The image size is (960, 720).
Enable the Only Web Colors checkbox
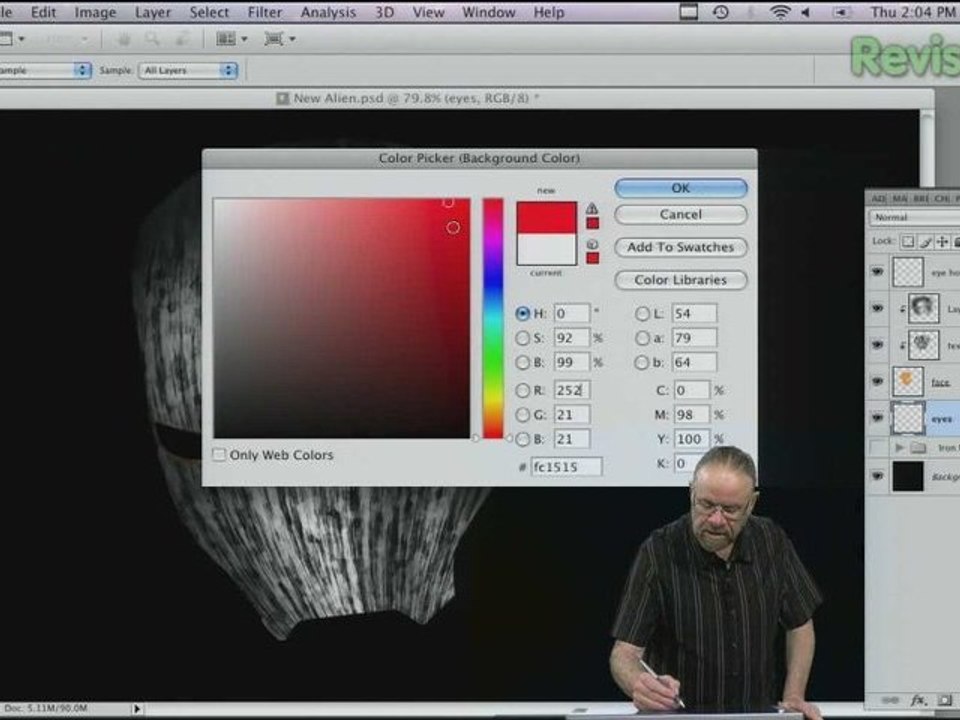pyautogui.click(x=219, y=455)
